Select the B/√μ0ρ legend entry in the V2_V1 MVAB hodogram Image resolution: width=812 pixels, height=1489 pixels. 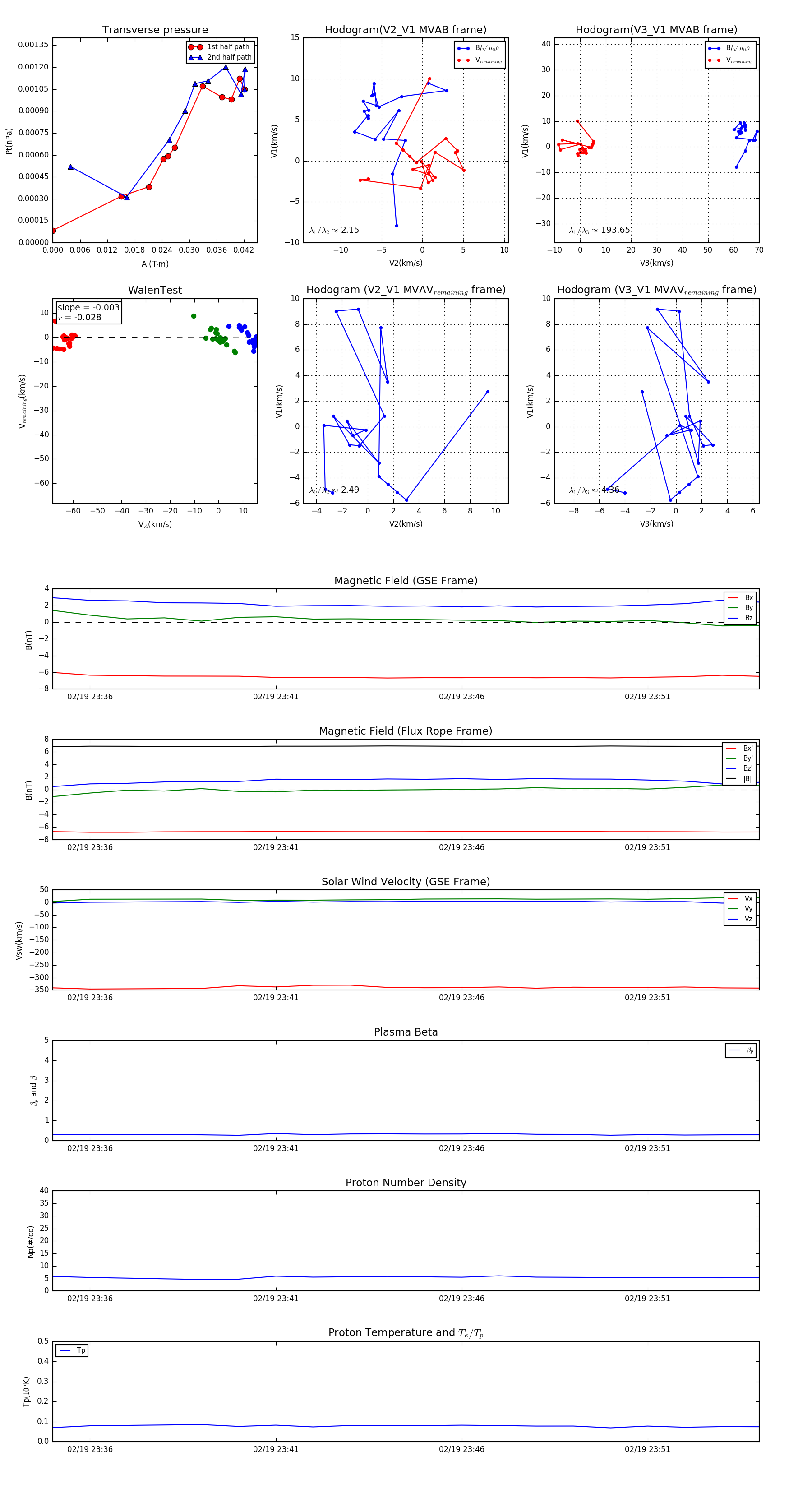(479, 49)
